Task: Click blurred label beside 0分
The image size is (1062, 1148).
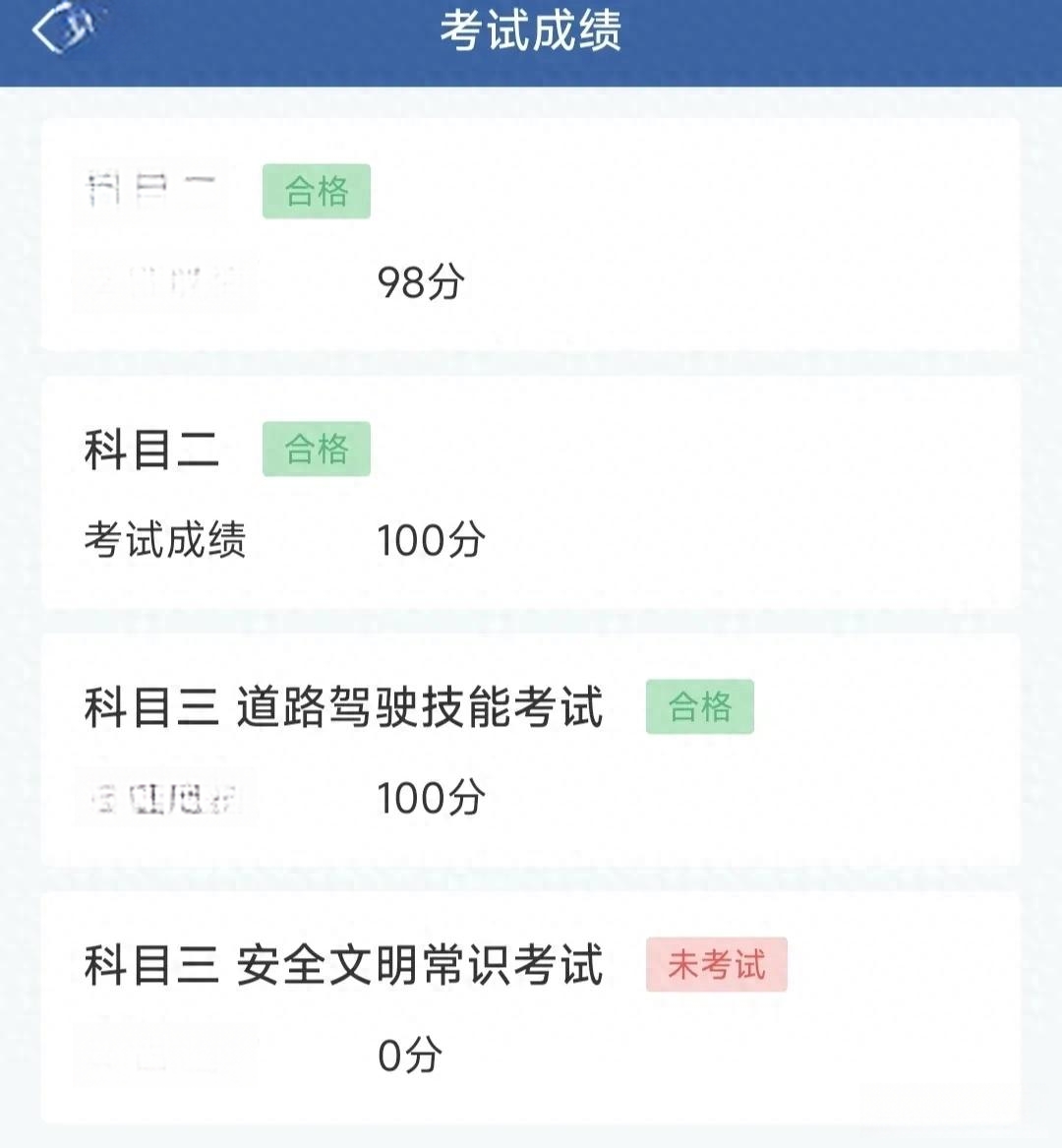Action: (x=165, y=1055)
